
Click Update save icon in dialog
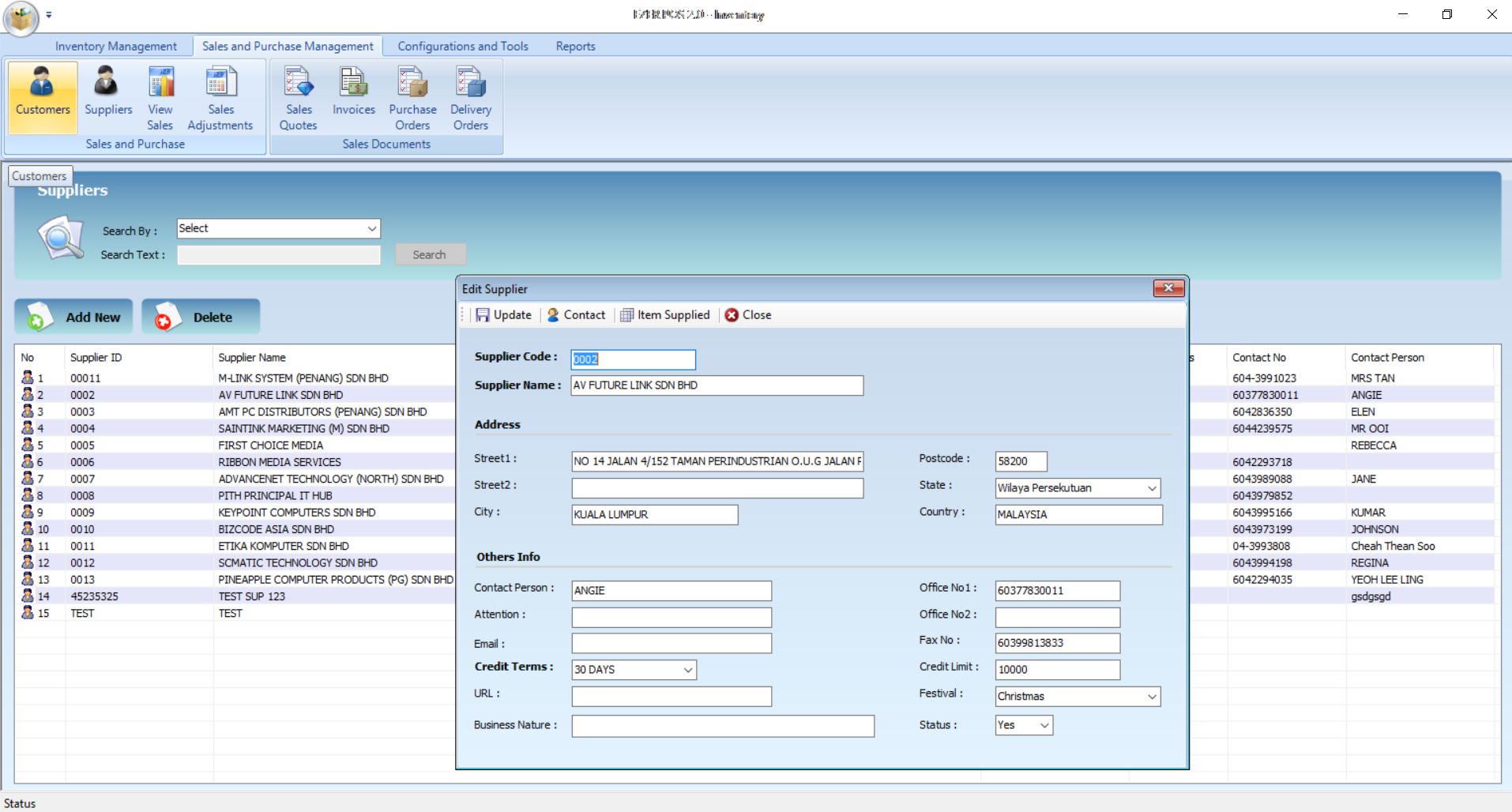click(503, 314)
